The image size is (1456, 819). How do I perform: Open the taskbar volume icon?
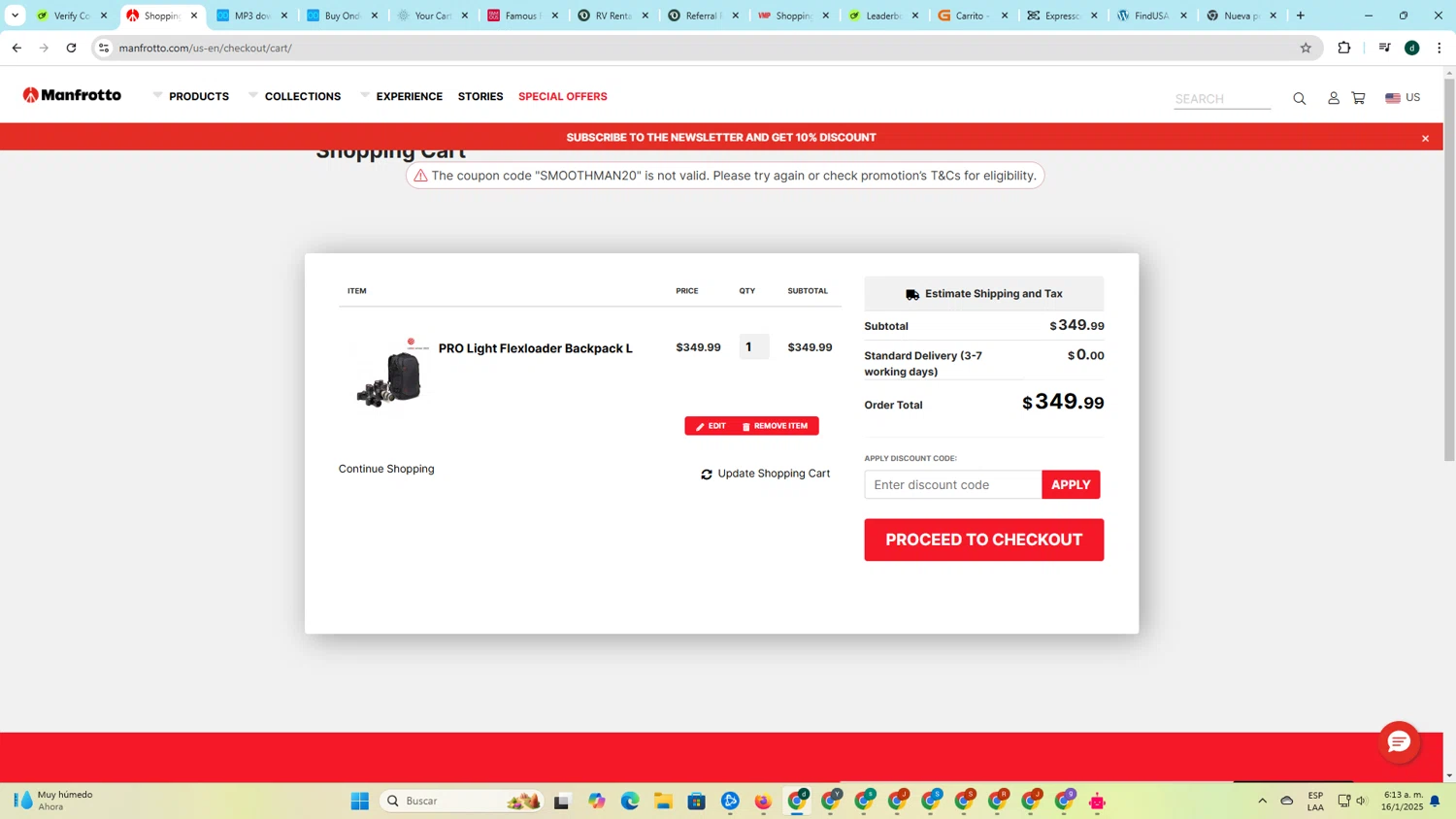pyautogui.click(x=1361, y=801)
